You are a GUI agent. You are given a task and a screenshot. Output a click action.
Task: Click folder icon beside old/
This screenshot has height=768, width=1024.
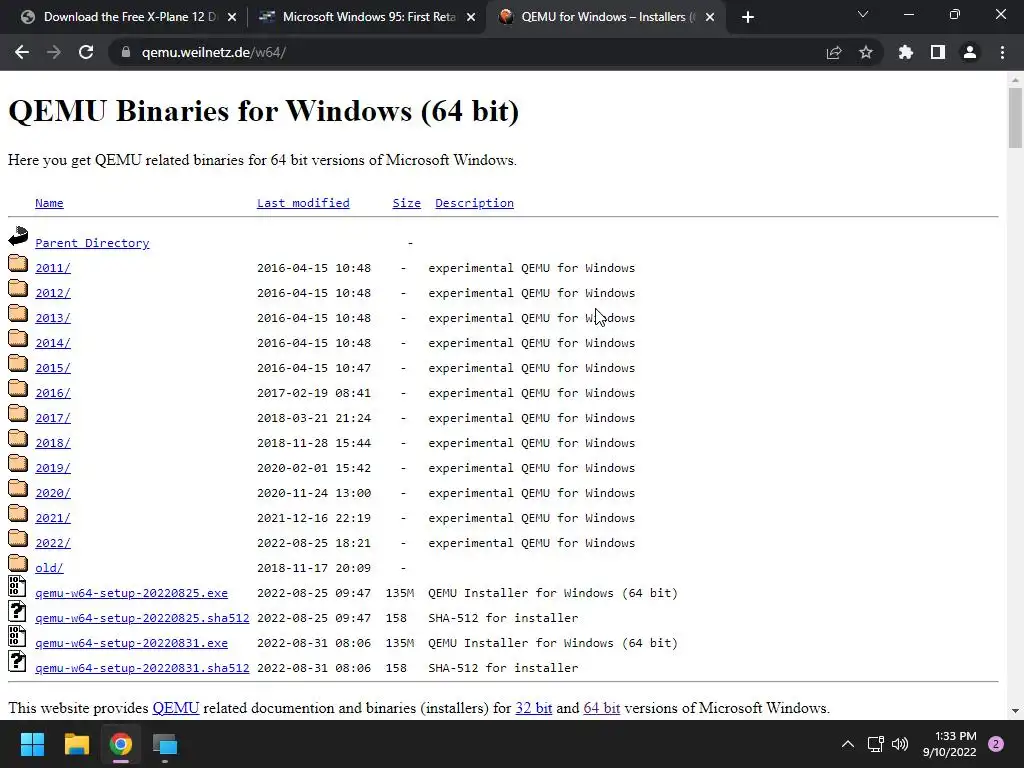(18, 563)
